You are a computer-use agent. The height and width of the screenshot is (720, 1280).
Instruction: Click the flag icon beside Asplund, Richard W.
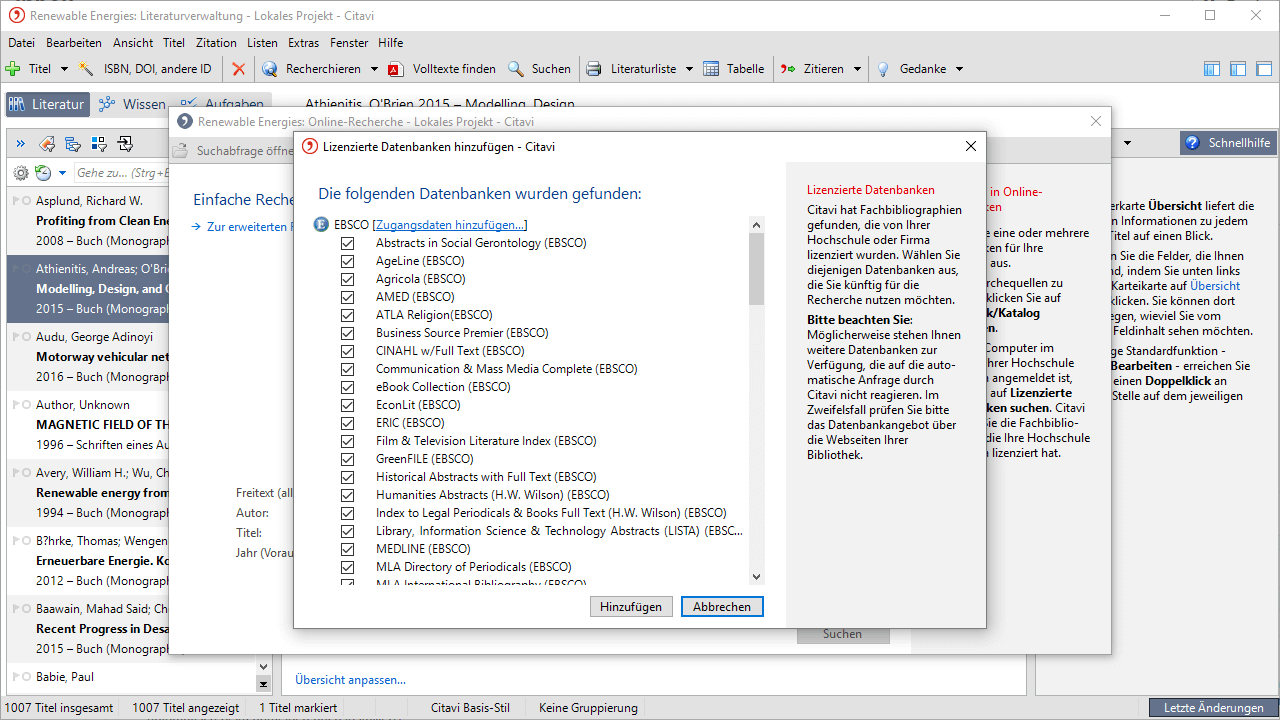pos(16,201)
